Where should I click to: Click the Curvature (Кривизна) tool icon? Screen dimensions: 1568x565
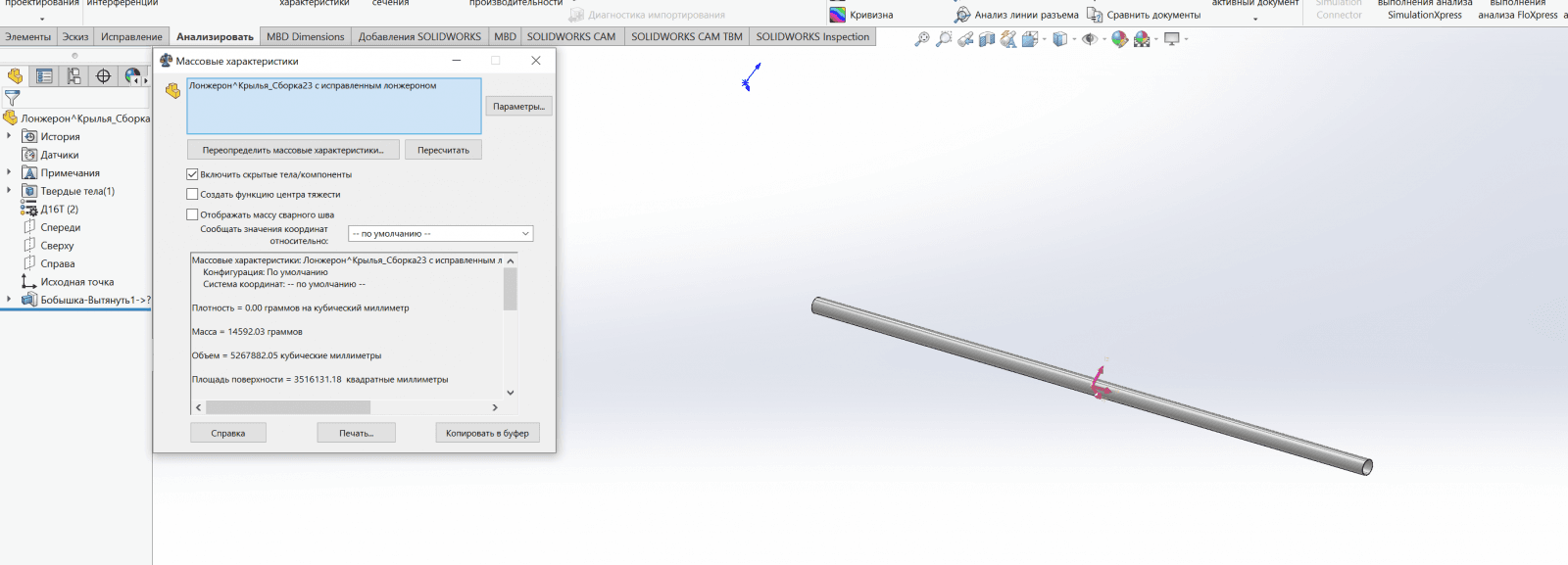pyautogui.click(x=838, y=15)
